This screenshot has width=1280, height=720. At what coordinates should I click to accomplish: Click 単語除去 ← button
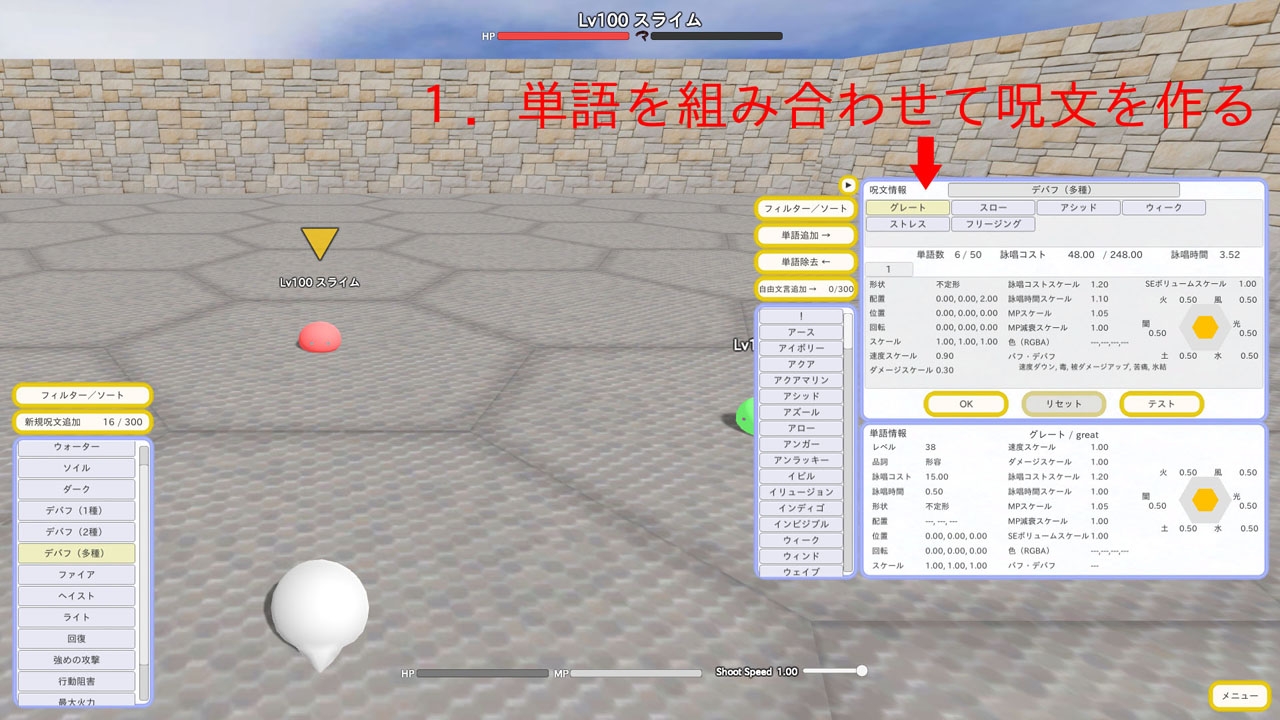pyautogui.click(x=806, y=261)
